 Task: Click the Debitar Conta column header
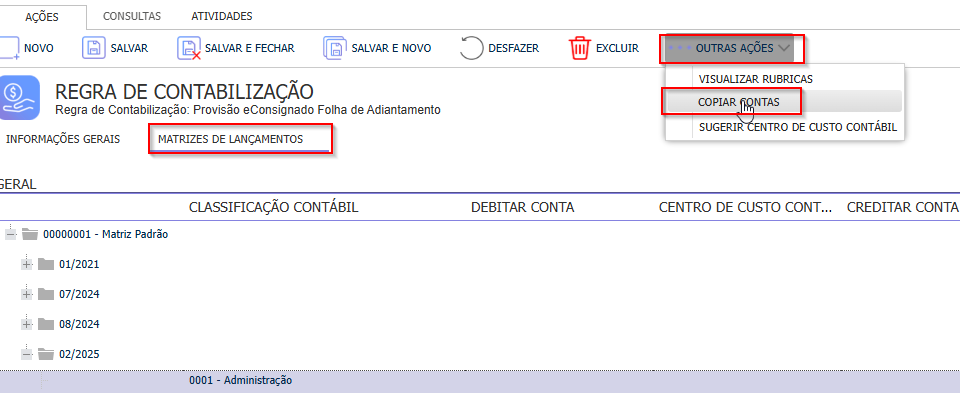tap(522, 208)
